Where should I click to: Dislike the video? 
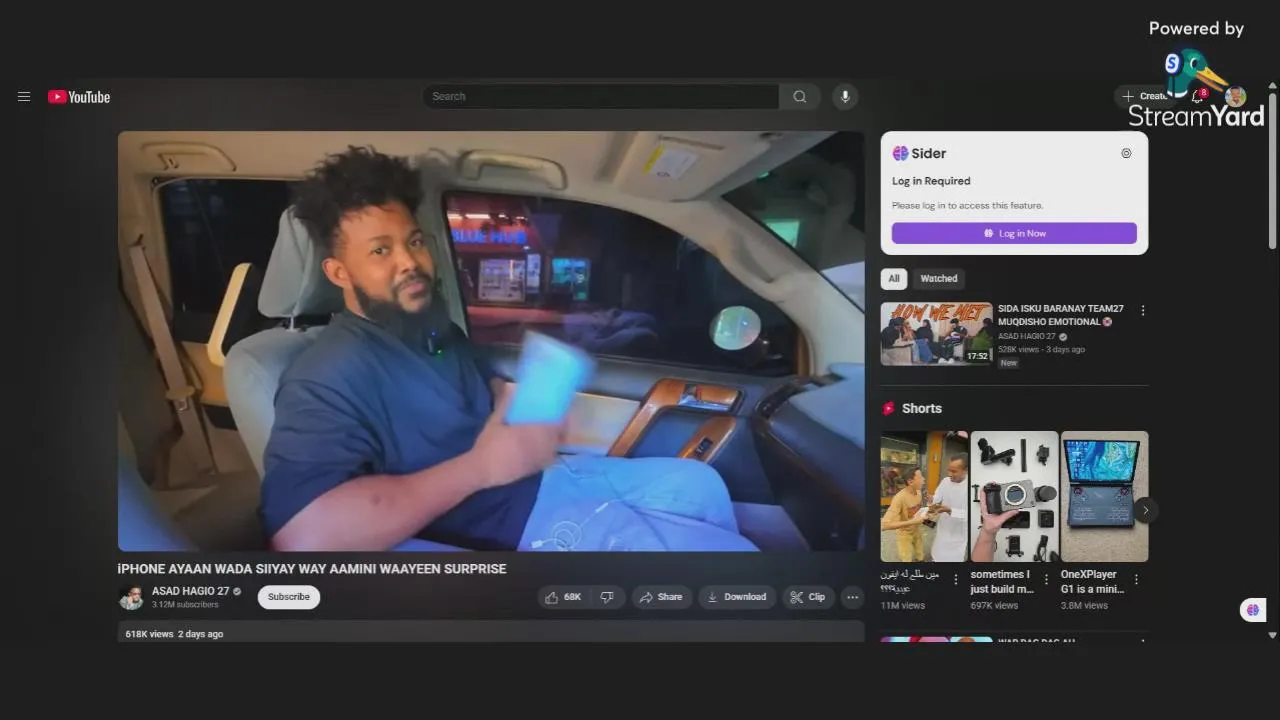(607, 597)
